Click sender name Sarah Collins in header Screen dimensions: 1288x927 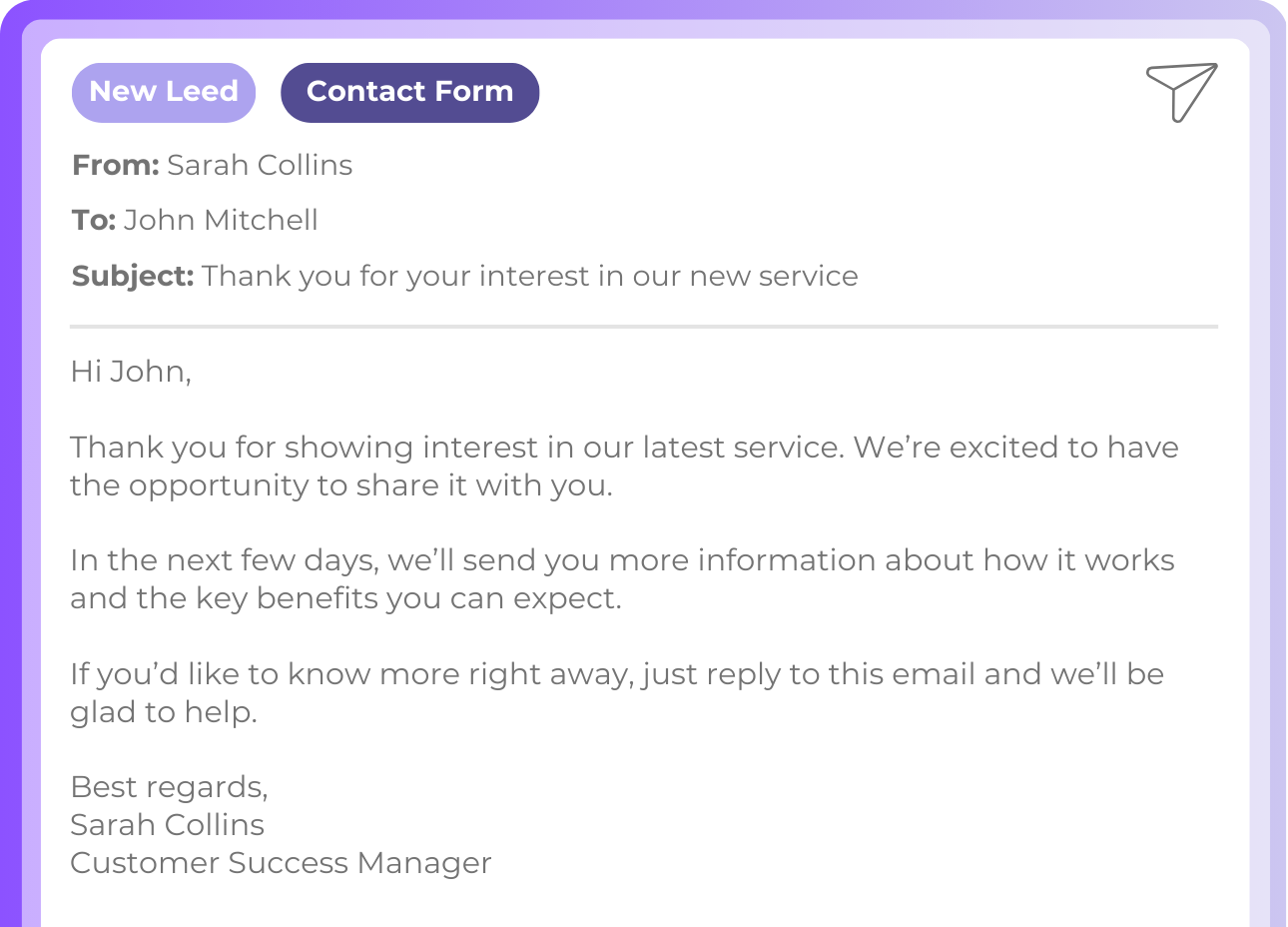260,165
